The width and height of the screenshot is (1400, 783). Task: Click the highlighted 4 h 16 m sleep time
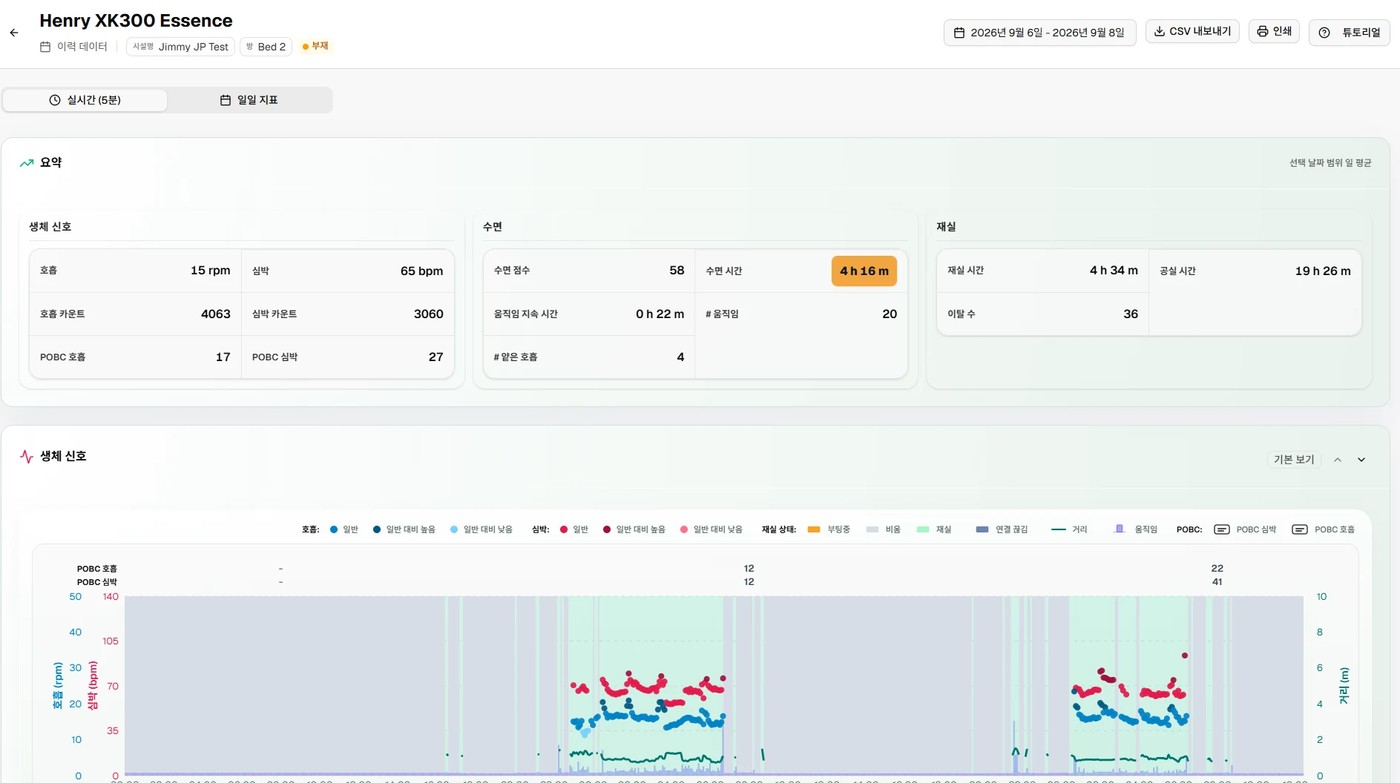click(864, 271)
